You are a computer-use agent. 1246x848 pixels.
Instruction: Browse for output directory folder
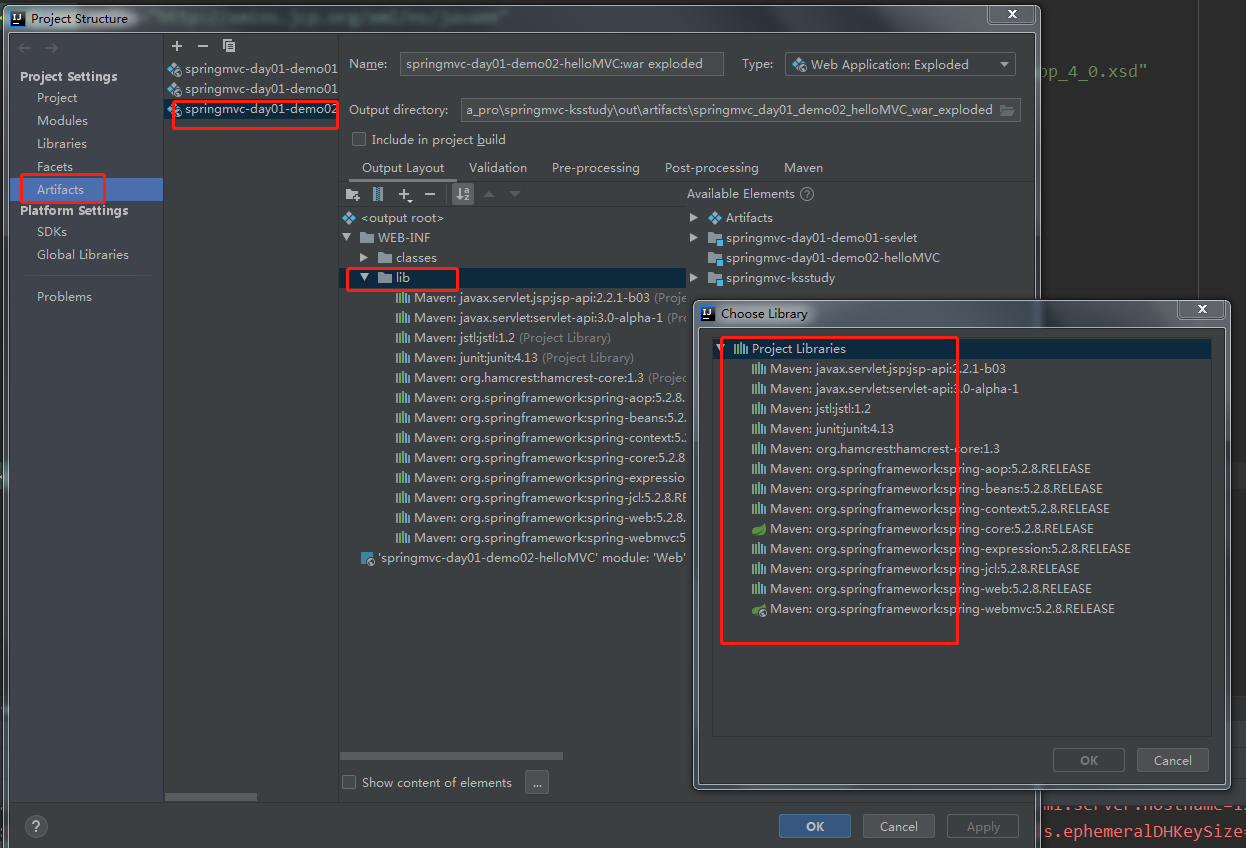1007,110
